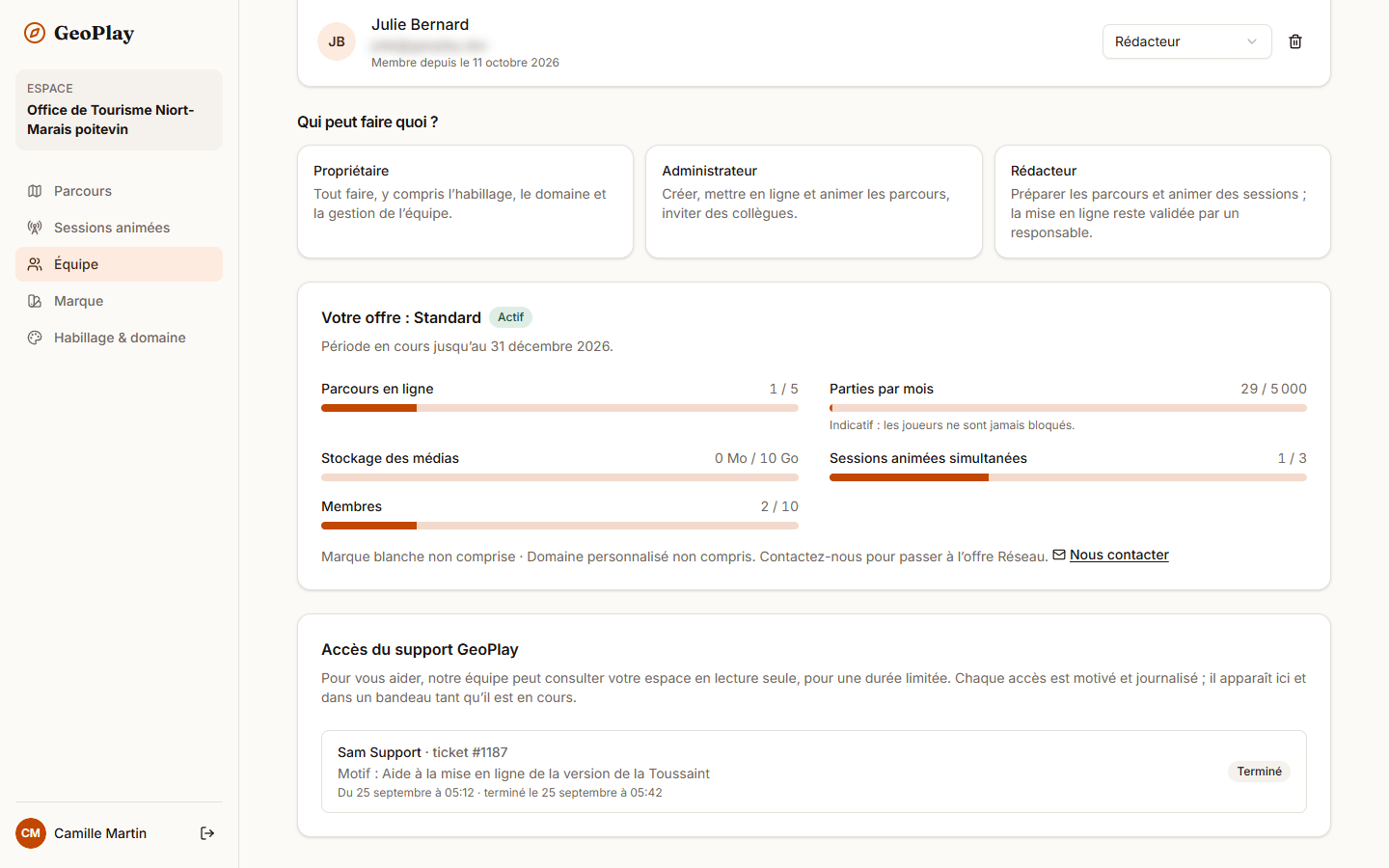1389x868 pixels.
Task: Click the '2 / 10' members value
Action: (779, 506)
